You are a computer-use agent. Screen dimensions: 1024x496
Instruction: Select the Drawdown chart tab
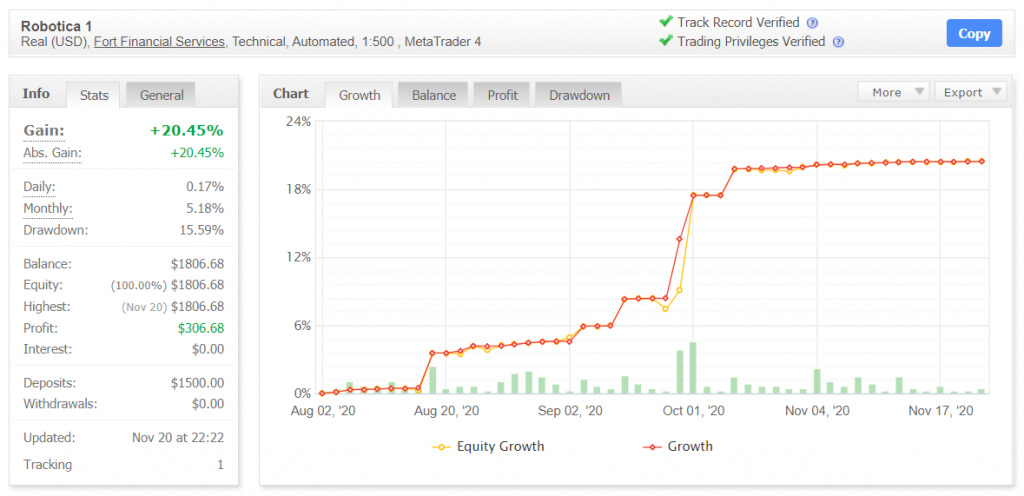(x=579, y=95)
